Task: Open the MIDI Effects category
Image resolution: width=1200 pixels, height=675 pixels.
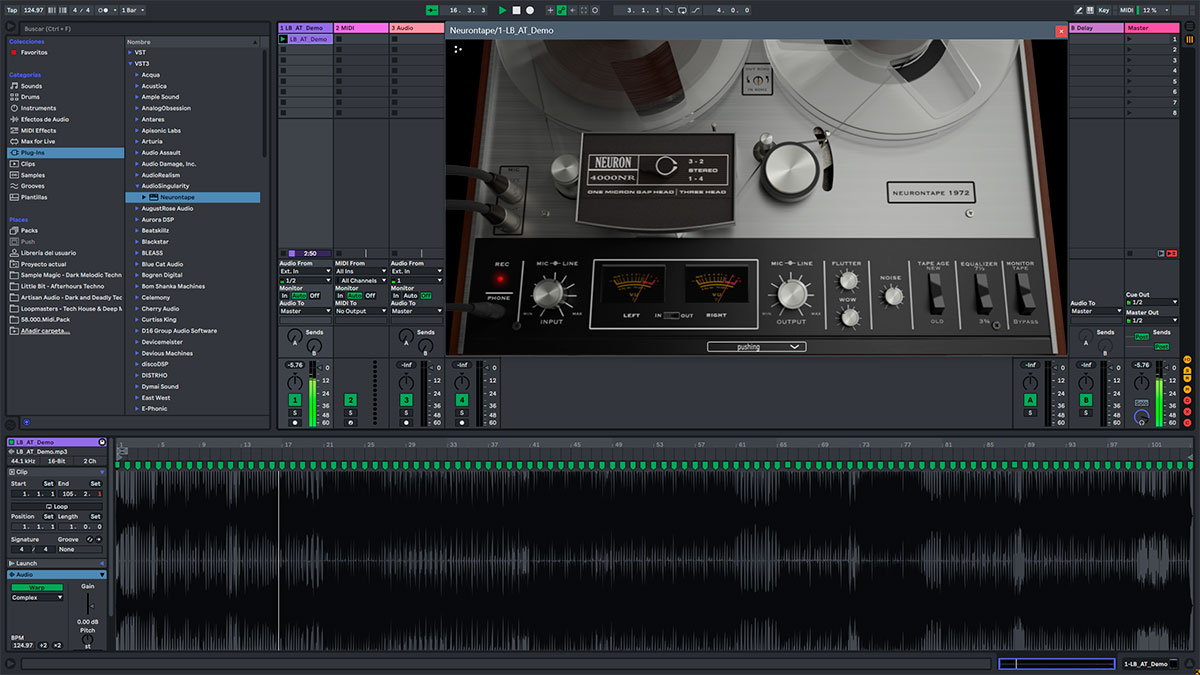Action: point(38,130)
